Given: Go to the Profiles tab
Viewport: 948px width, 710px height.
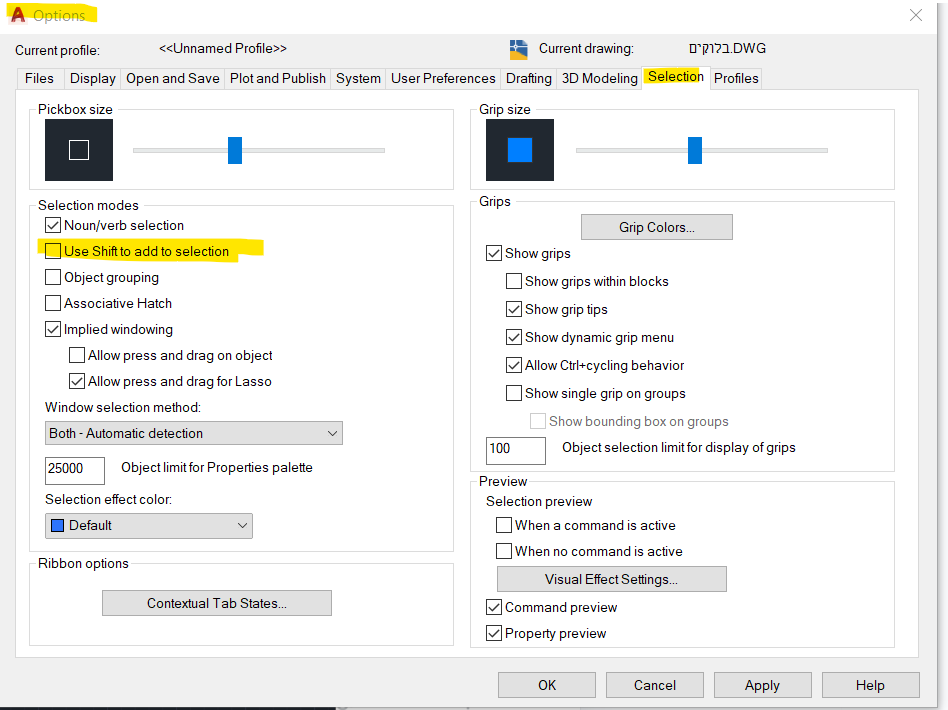Looking at the screenshot, I should click(736, 78).
